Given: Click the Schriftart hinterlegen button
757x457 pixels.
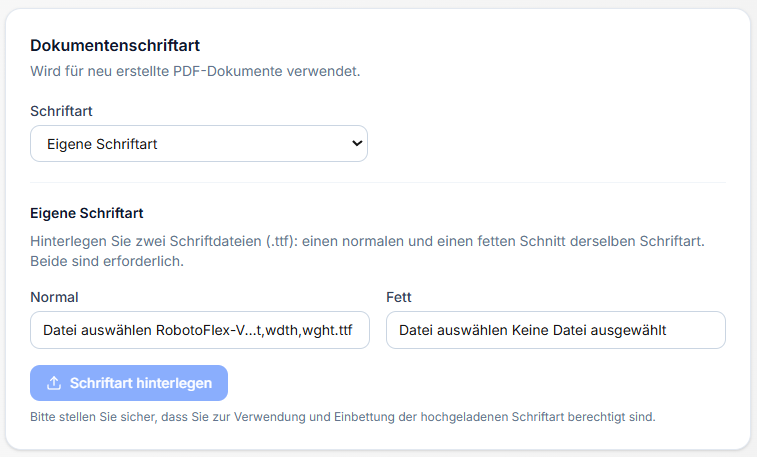Looking at the screenshot, I should [129, 383].
